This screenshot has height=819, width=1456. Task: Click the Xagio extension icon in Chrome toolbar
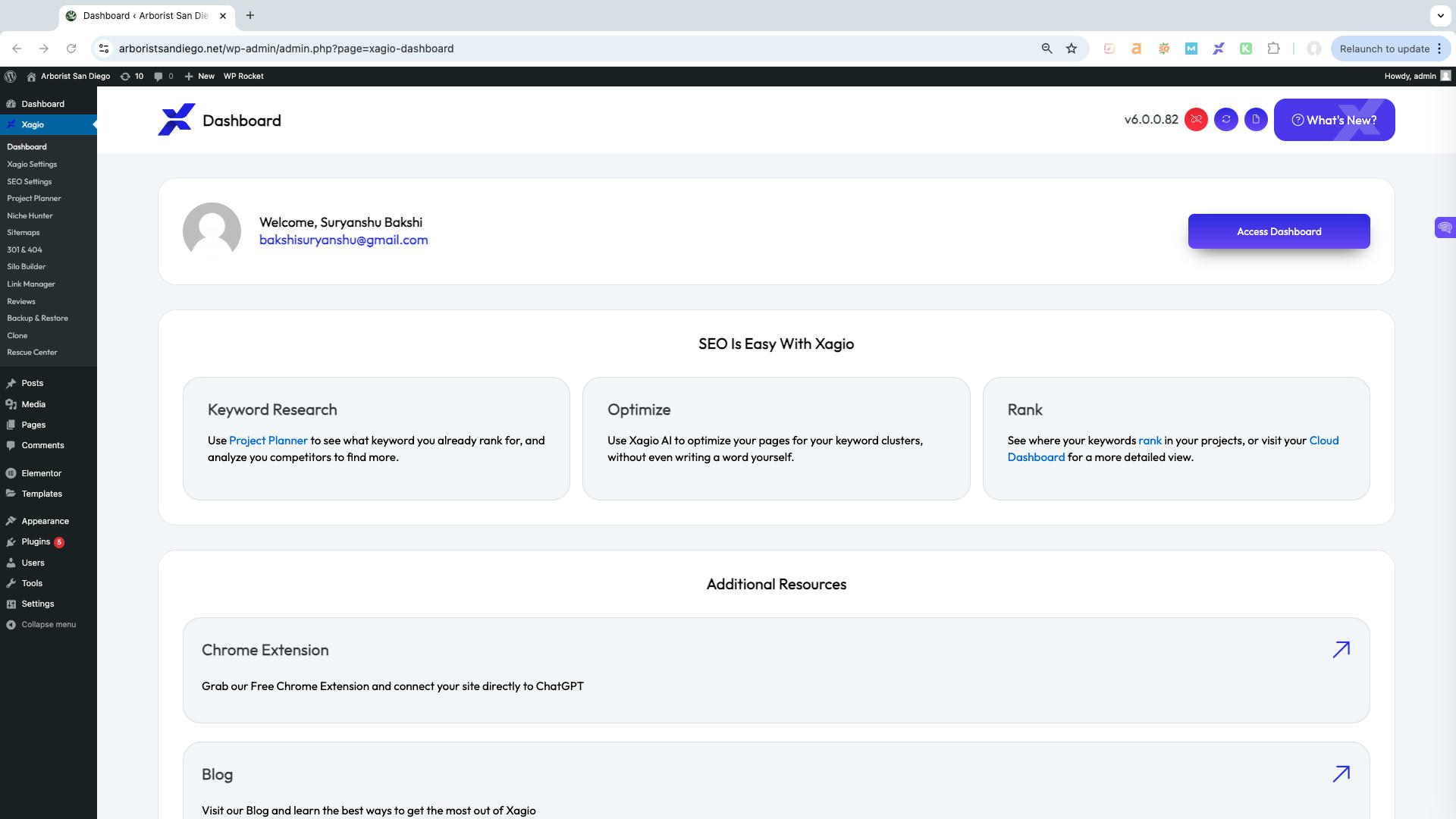(1219, 49)
